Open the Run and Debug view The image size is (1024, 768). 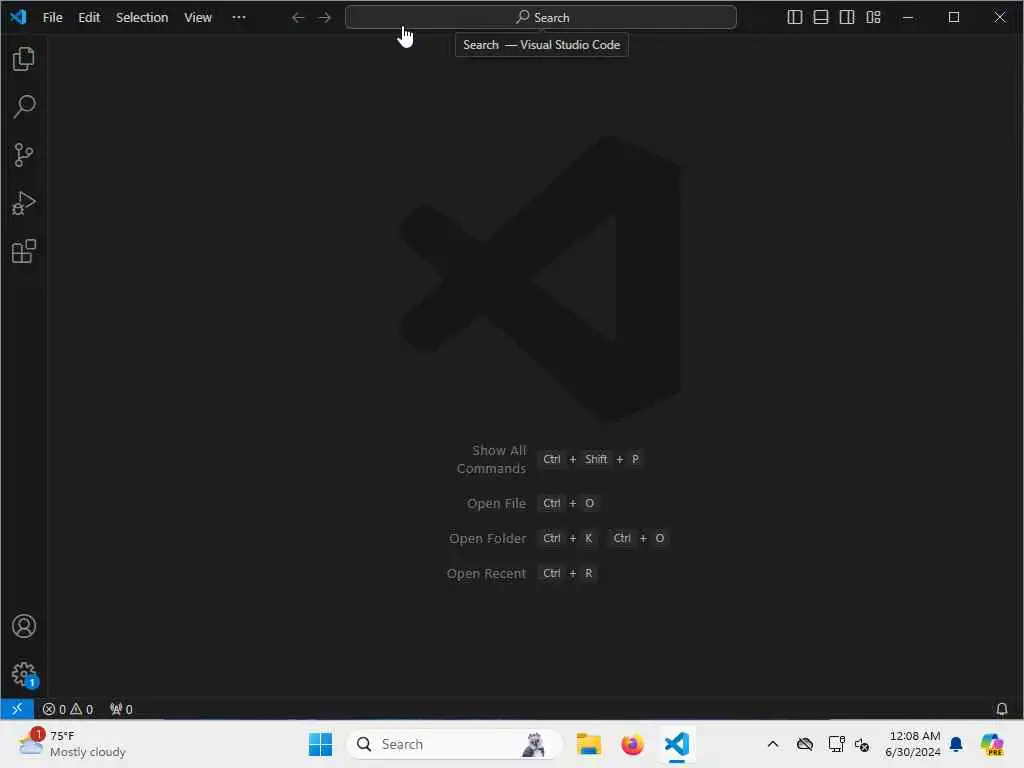24,203
